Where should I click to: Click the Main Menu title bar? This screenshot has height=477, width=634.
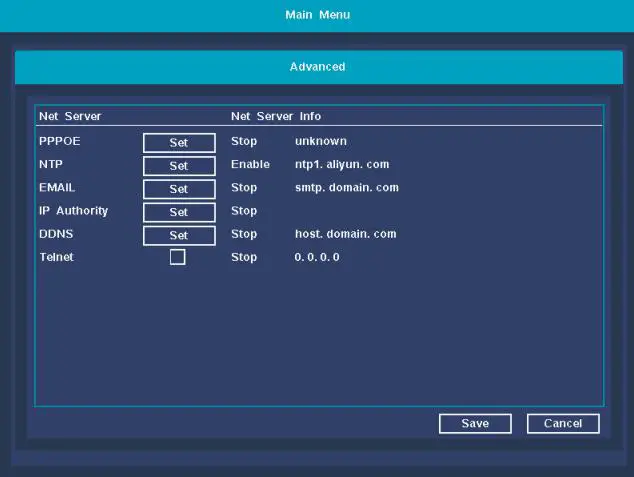(x=317, y=15)
